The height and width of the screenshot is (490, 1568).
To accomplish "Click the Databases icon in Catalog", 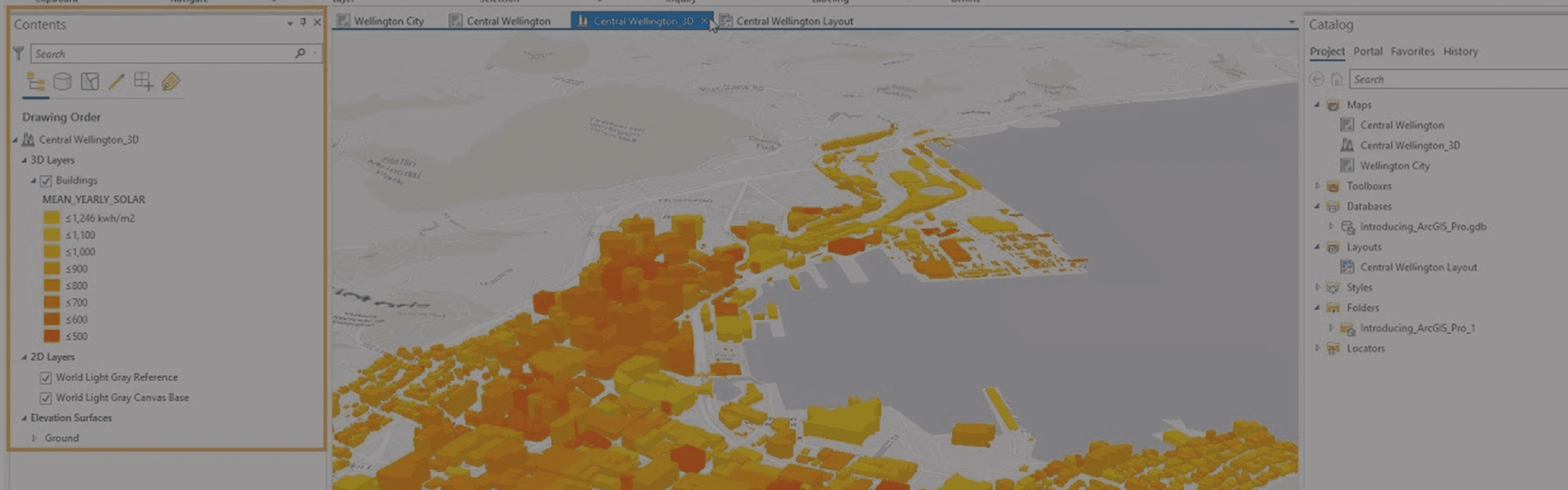I will point(1333,206).
